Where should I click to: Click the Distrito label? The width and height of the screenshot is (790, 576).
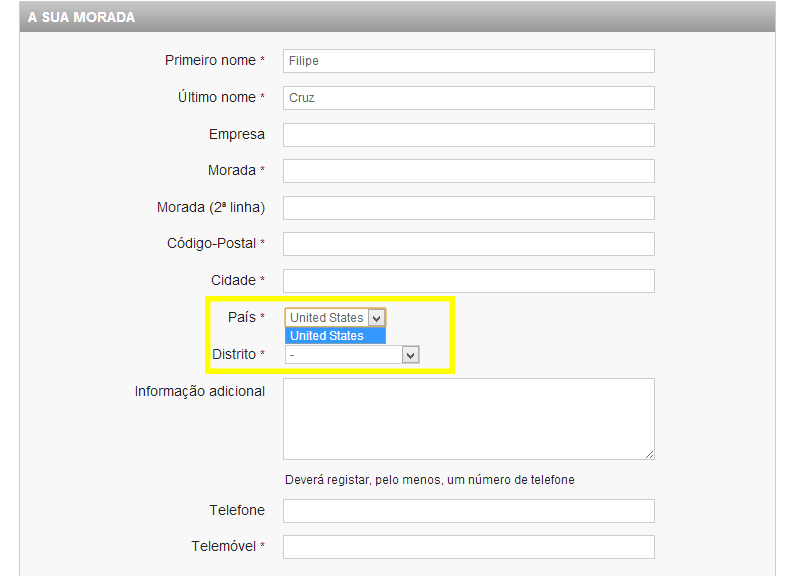(234, 354)
